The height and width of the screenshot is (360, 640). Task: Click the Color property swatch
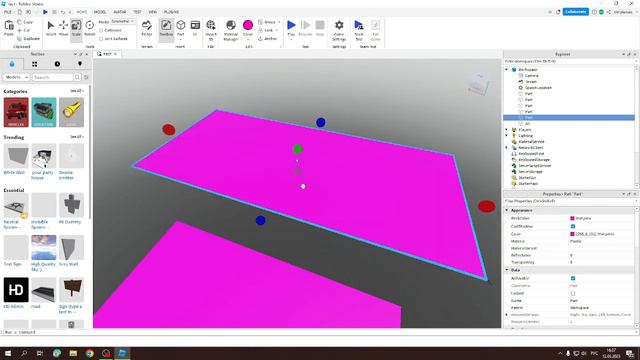pyautogui.click(x=572, y=234)
